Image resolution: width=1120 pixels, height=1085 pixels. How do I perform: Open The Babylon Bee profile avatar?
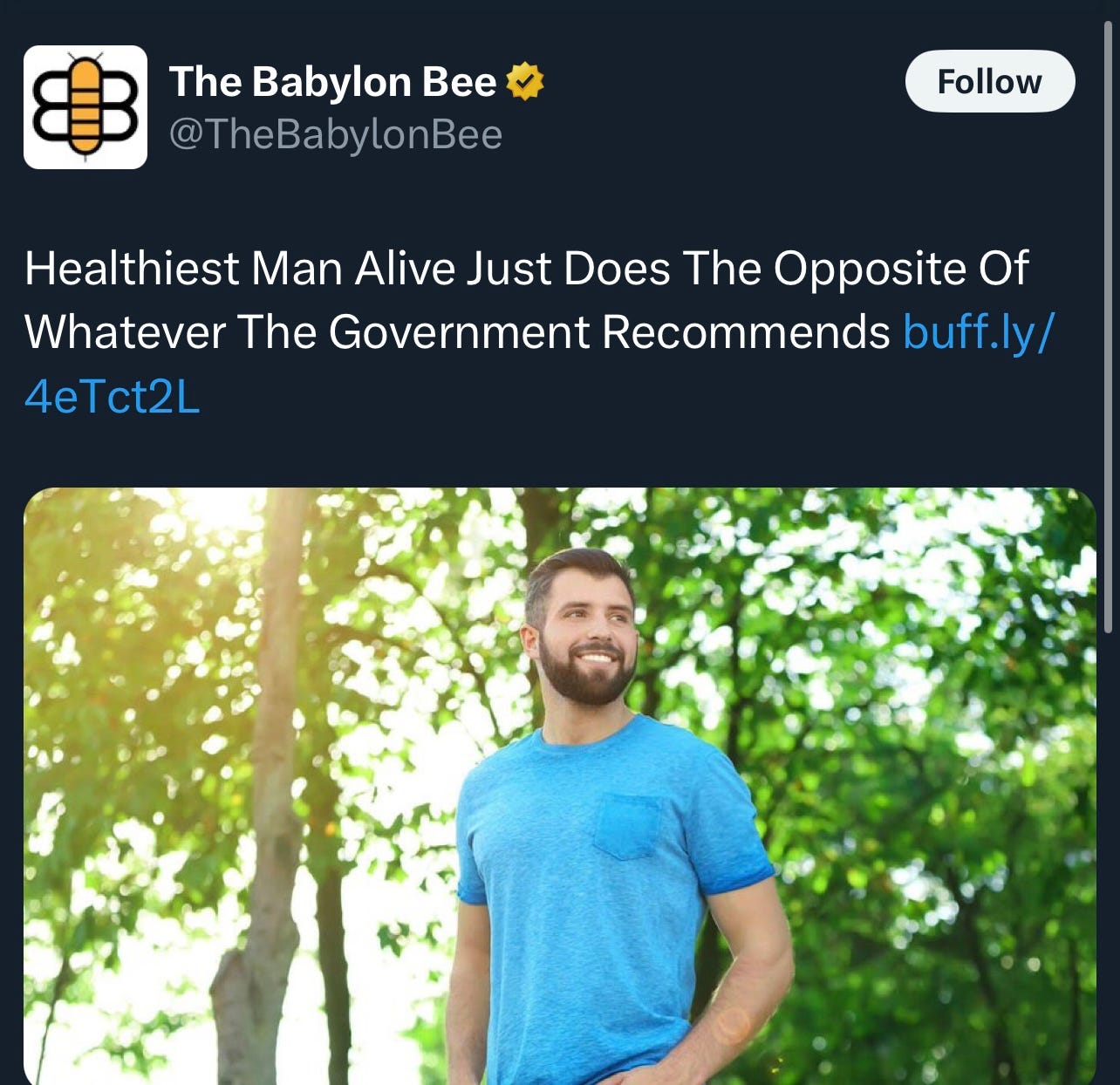[x=85, y=106]
